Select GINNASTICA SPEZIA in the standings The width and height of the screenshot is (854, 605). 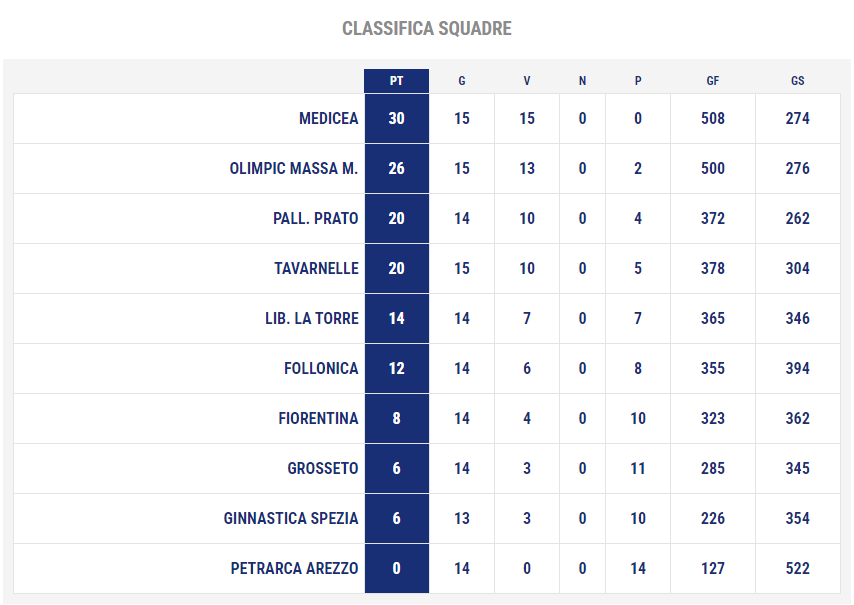click(x=291, y=518)
